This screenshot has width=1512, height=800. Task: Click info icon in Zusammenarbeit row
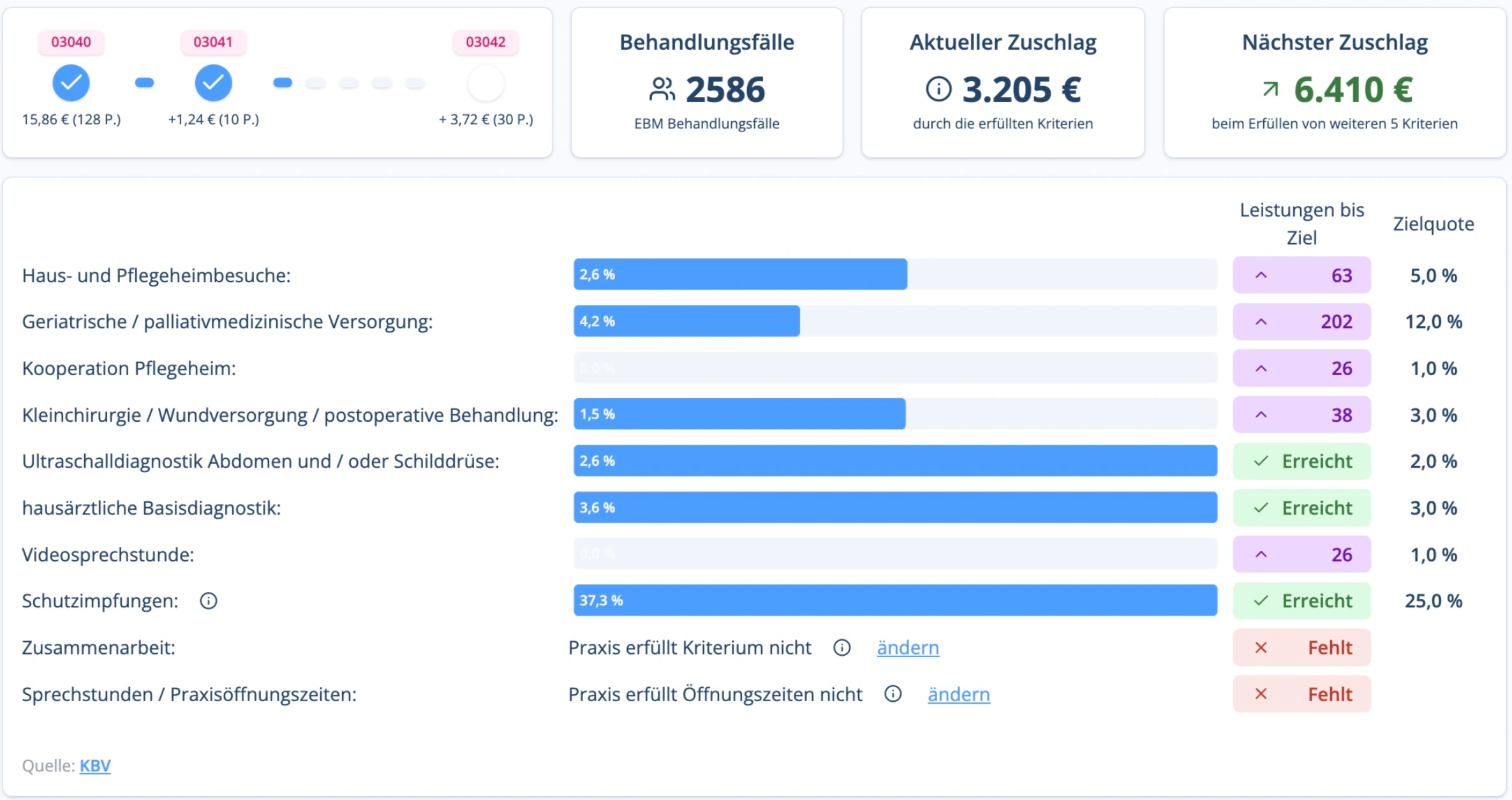(x=842, y=648)
